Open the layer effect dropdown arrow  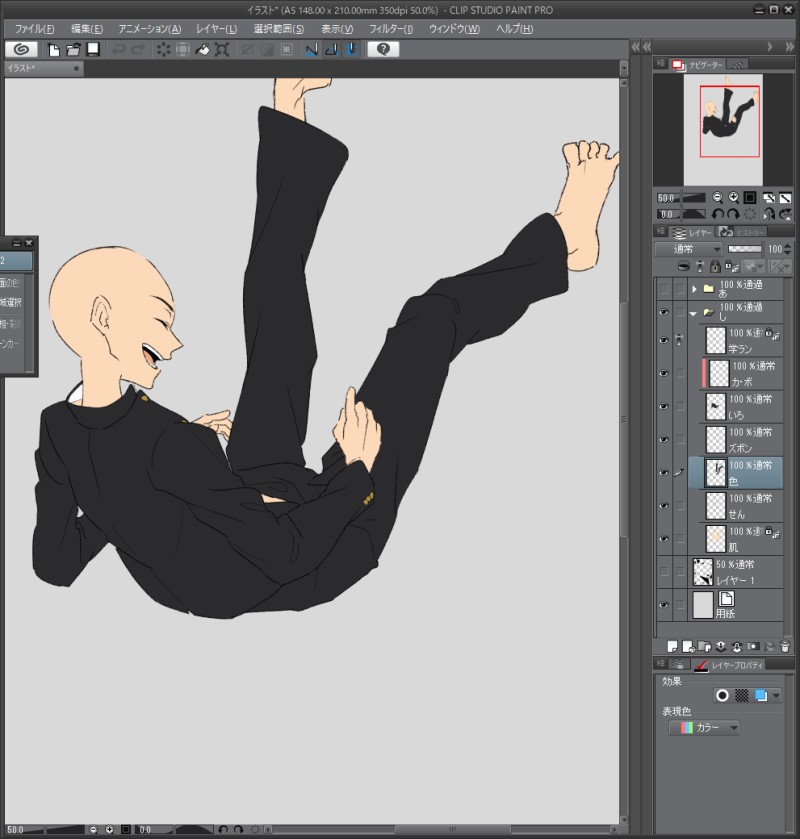click(x=776, y=696)
